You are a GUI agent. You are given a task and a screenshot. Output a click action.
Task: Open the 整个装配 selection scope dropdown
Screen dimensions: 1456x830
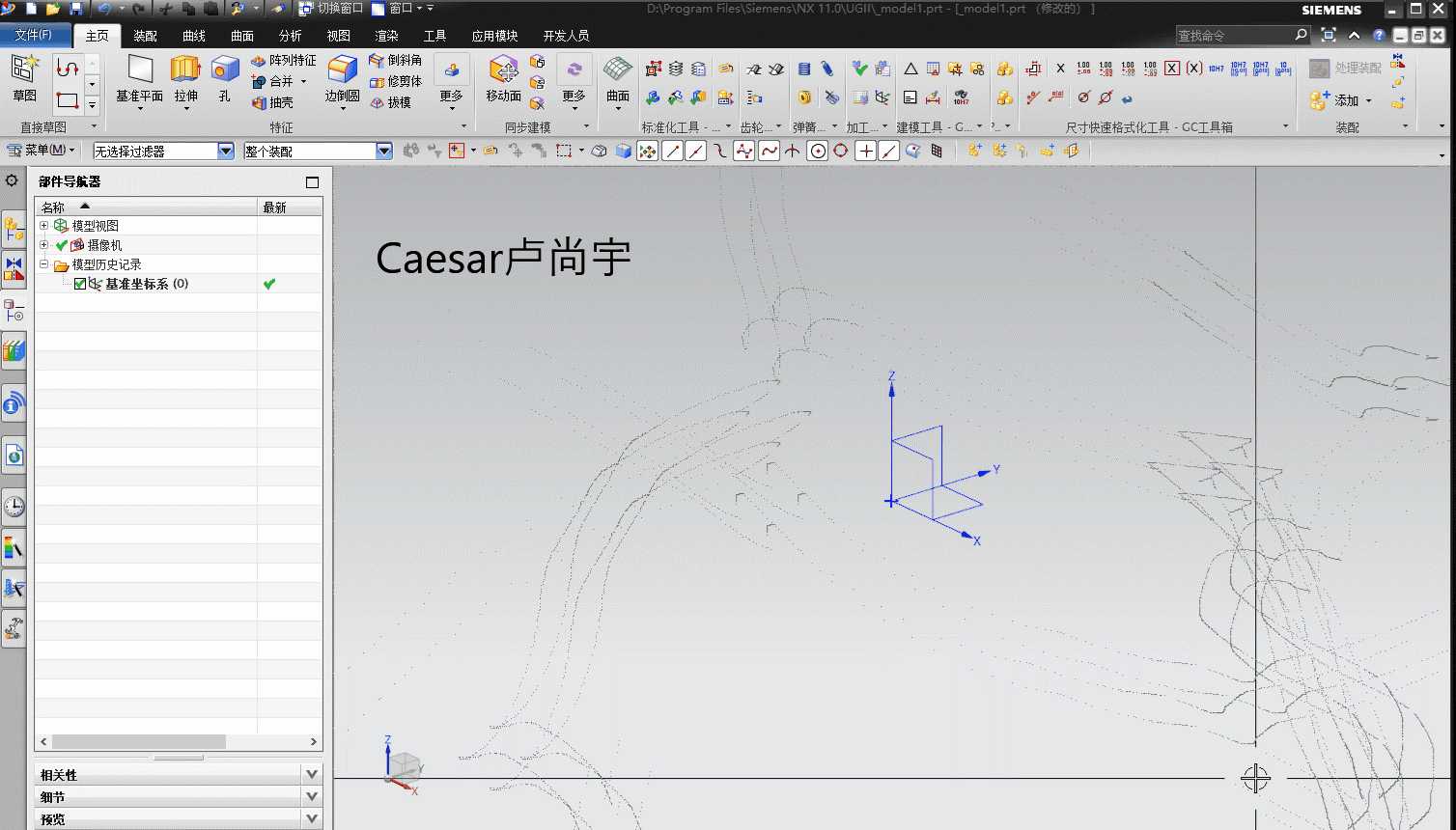point(384,151)
